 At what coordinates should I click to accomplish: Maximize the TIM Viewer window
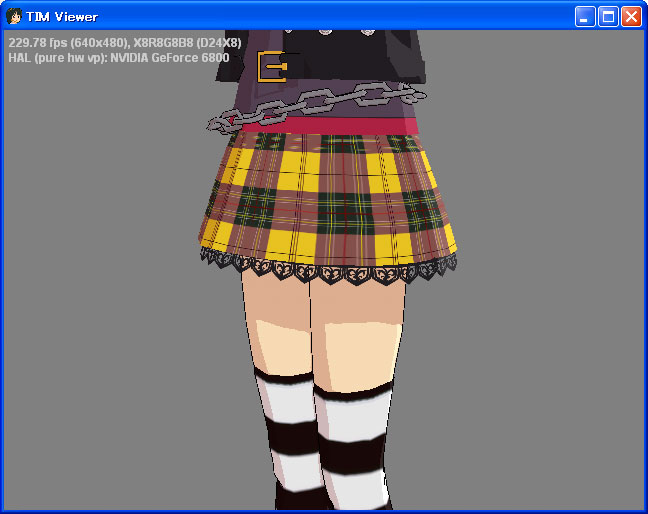click(608, 17)
